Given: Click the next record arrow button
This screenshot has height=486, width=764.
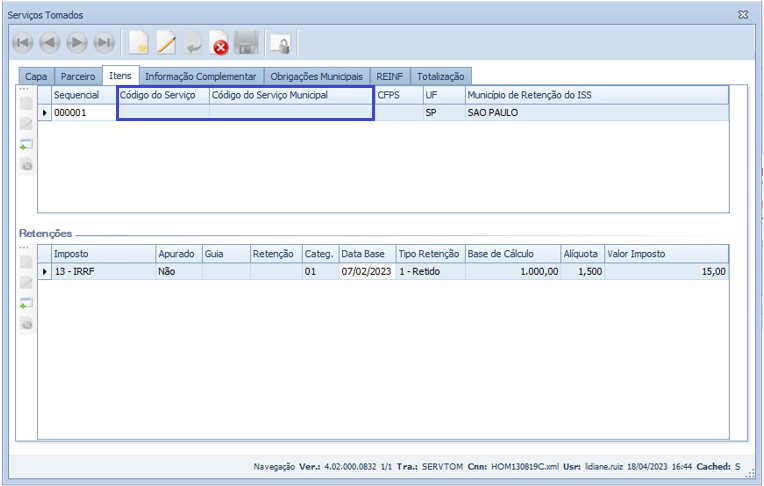Looking at the screenshot, I should click(76, 43).
